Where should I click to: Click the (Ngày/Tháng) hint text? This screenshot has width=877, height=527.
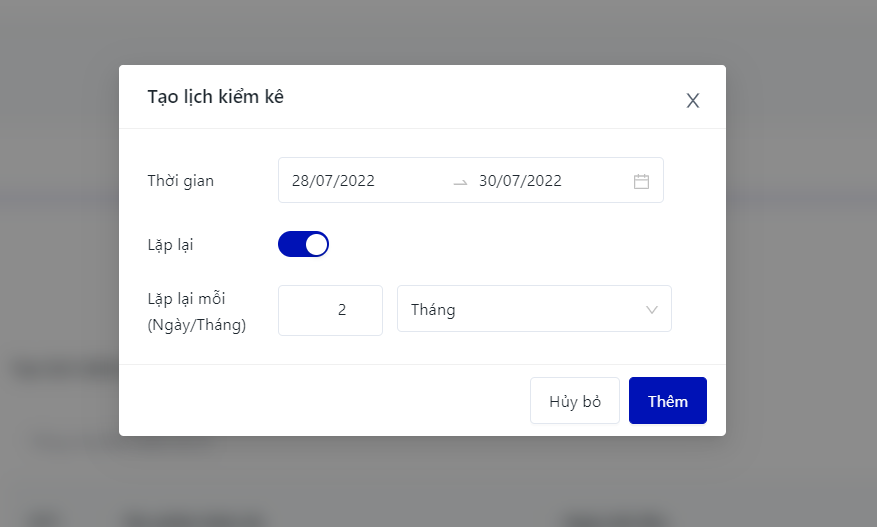click(x=196, y=324)
